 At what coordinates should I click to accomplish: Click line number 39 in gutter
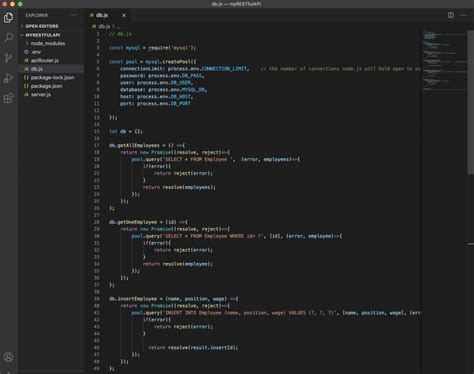[x=97, y=299]
